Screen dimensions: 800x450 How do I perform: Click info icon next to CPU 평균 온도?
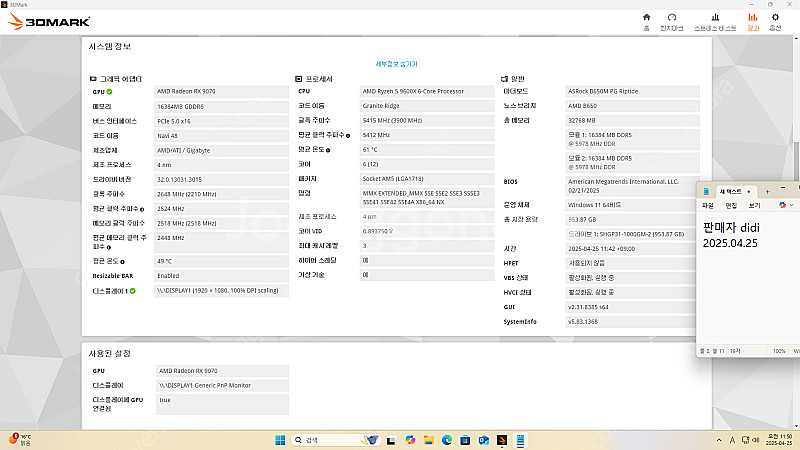pos(328,150)
